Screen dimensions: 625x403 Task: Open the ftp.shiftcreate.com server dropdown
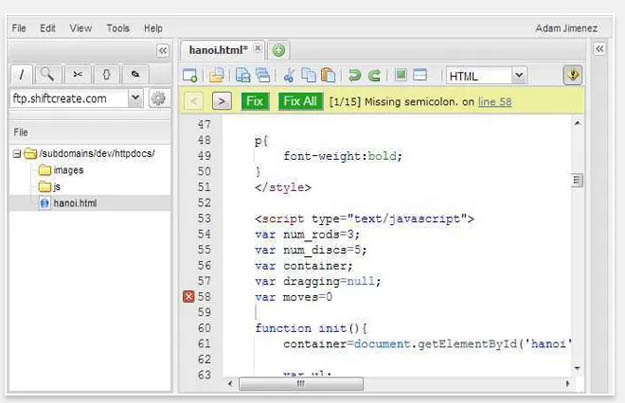[136, 98]
